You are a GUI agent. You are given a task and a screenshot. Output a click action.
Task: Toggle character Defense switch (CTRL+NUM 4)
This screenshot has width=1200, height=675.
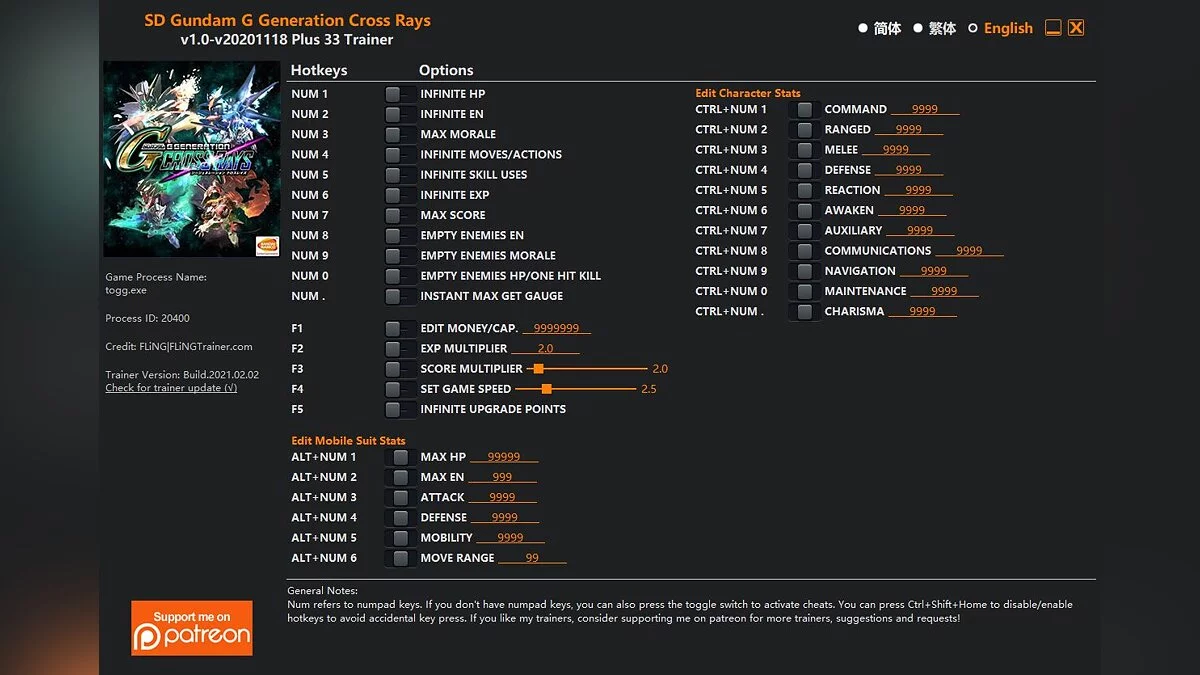tap(804, 170)
